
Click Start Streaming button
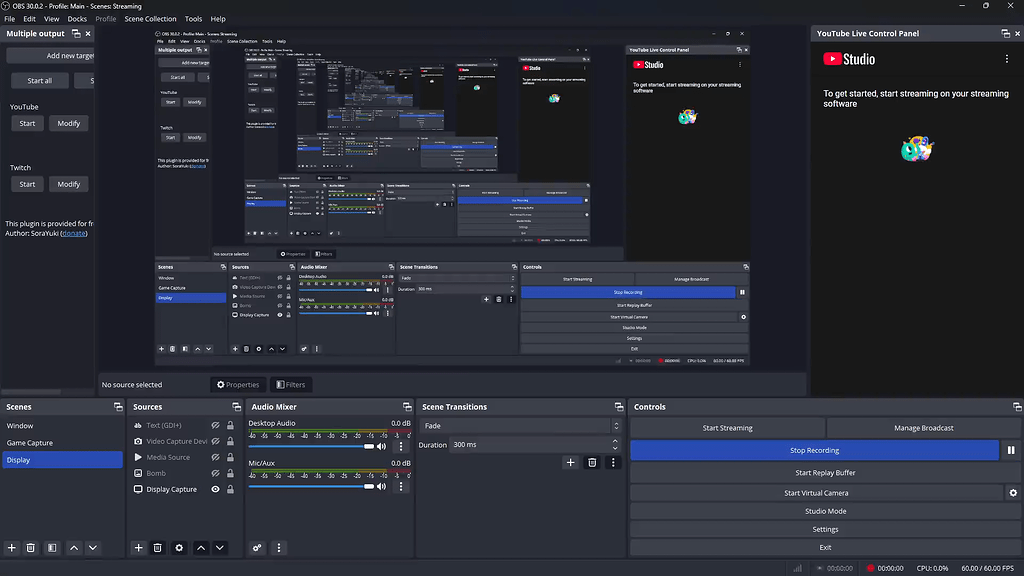coord(728,428)
